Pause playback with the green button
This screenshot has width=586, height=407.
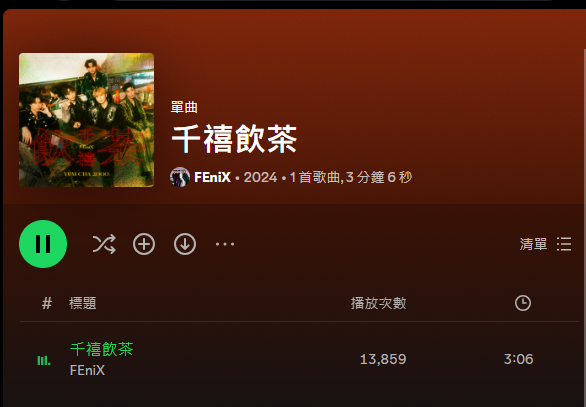[43, 244]
